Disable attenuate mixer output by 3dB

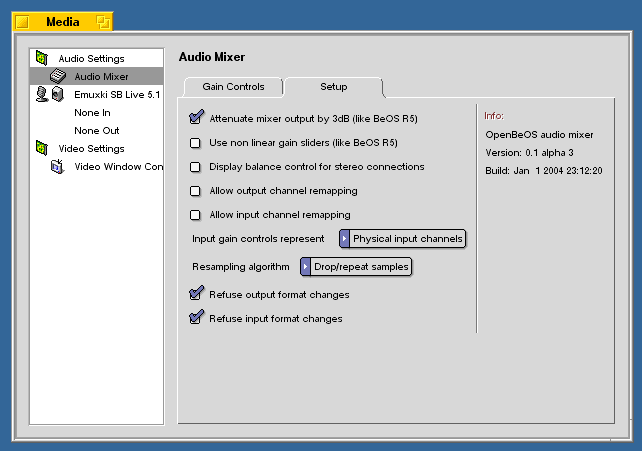[196, 118]
